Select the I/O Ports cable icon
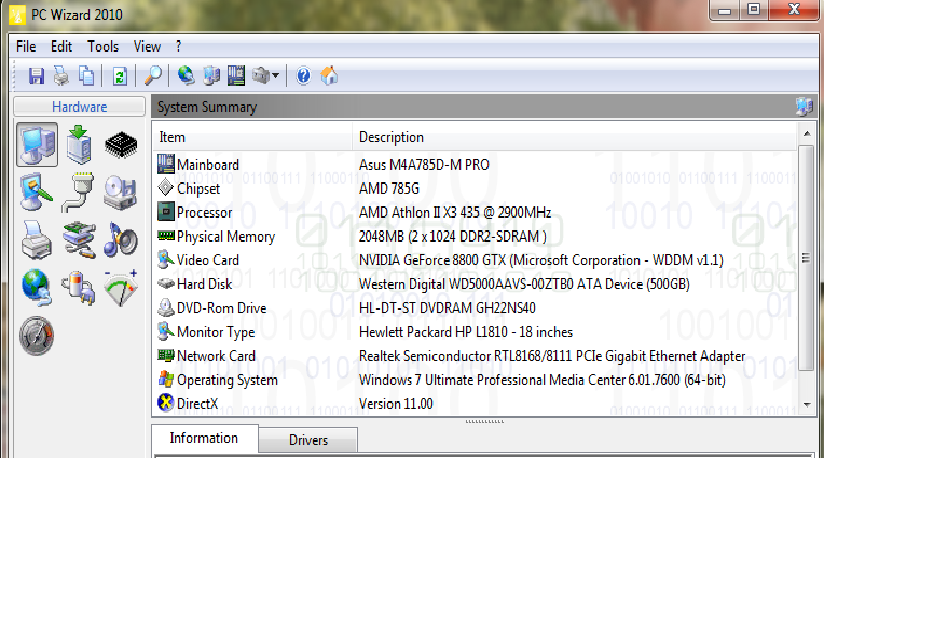This screenshot has height=642, width=925. pyautogui.click(x=78, y=192)
